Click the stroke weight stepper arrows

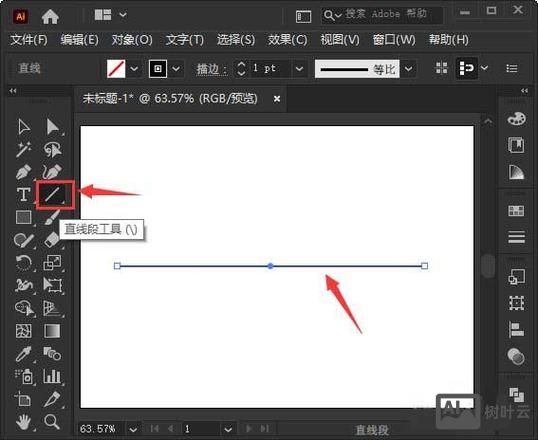(241, 69)
